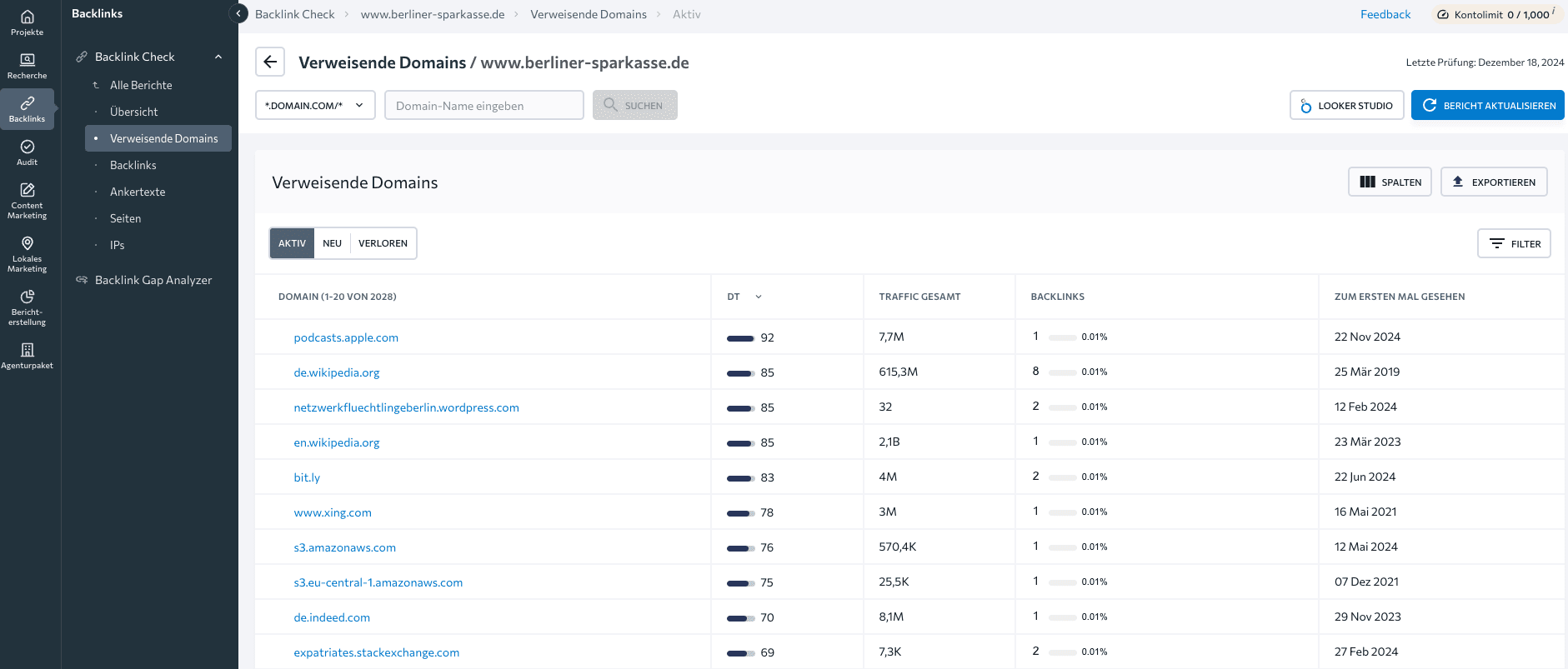Viewport: 1568px width, 669px height.
Task: Open the expatriates.stackexchange.com link
Action: click(376, 652)
